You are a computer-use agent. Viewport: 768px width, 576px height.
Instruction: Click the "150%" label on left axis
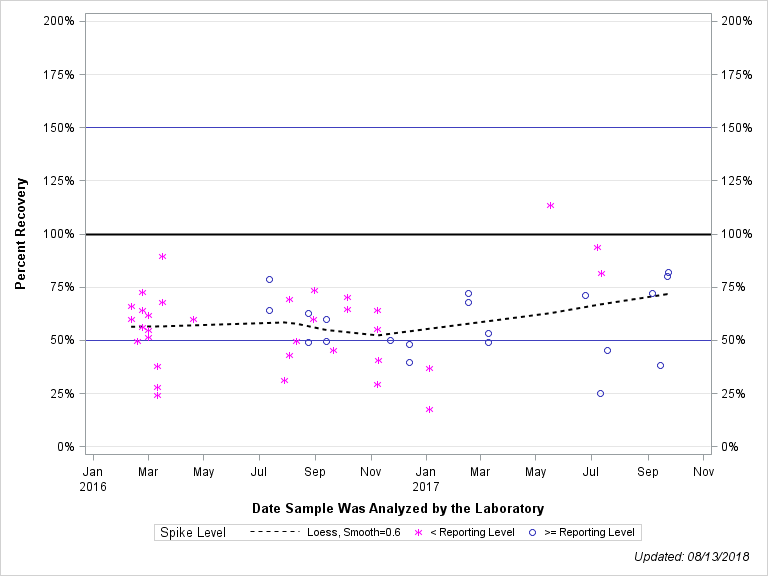click(59, 128)
